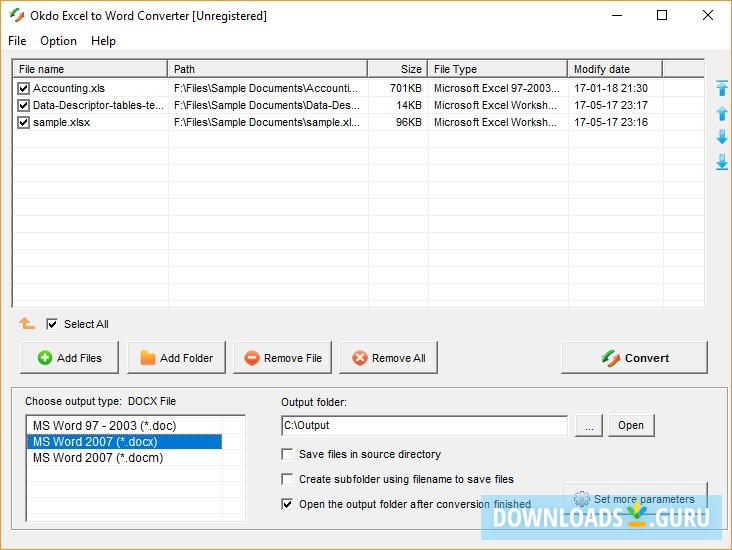Start conversion with the Convert button
This screenshot has width=732, height=550.
tap(634, 358)
